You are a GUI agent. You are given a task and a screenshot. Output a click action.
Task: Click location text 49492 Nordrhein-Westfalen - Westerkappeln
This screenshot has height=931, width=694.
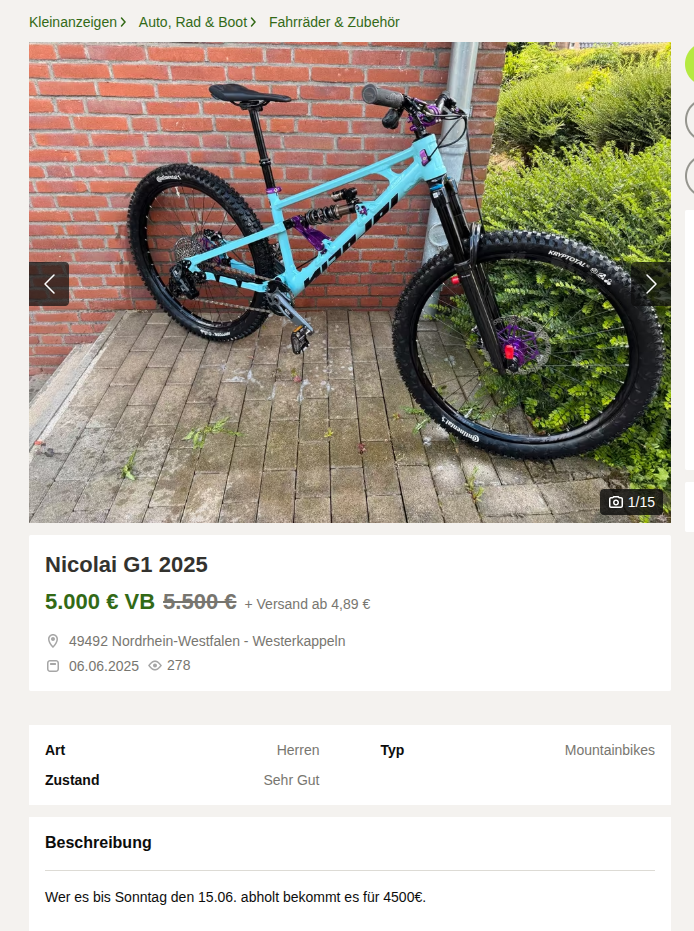[x=207, y=641]
